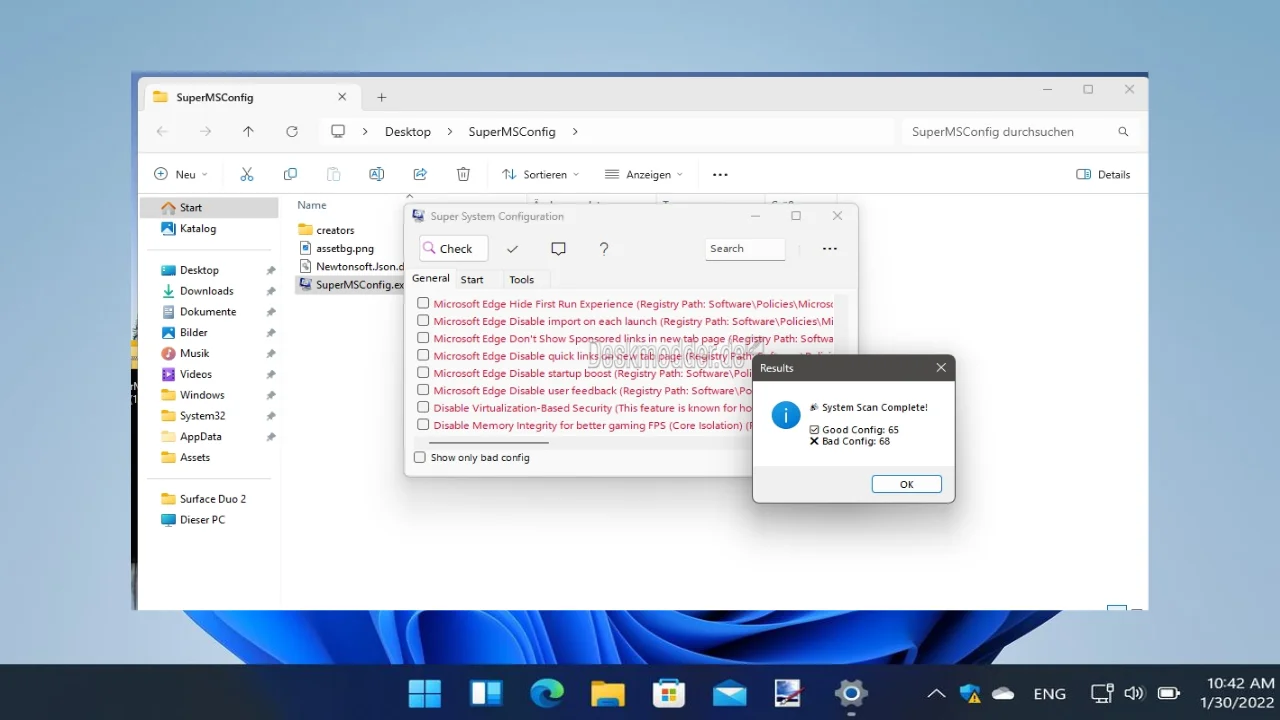Image resolution: width=1280 pixels, height=720 pixels.
Task: Check Microsoft Edge Hide First Run Experience
Action: [x=423, y=303]
